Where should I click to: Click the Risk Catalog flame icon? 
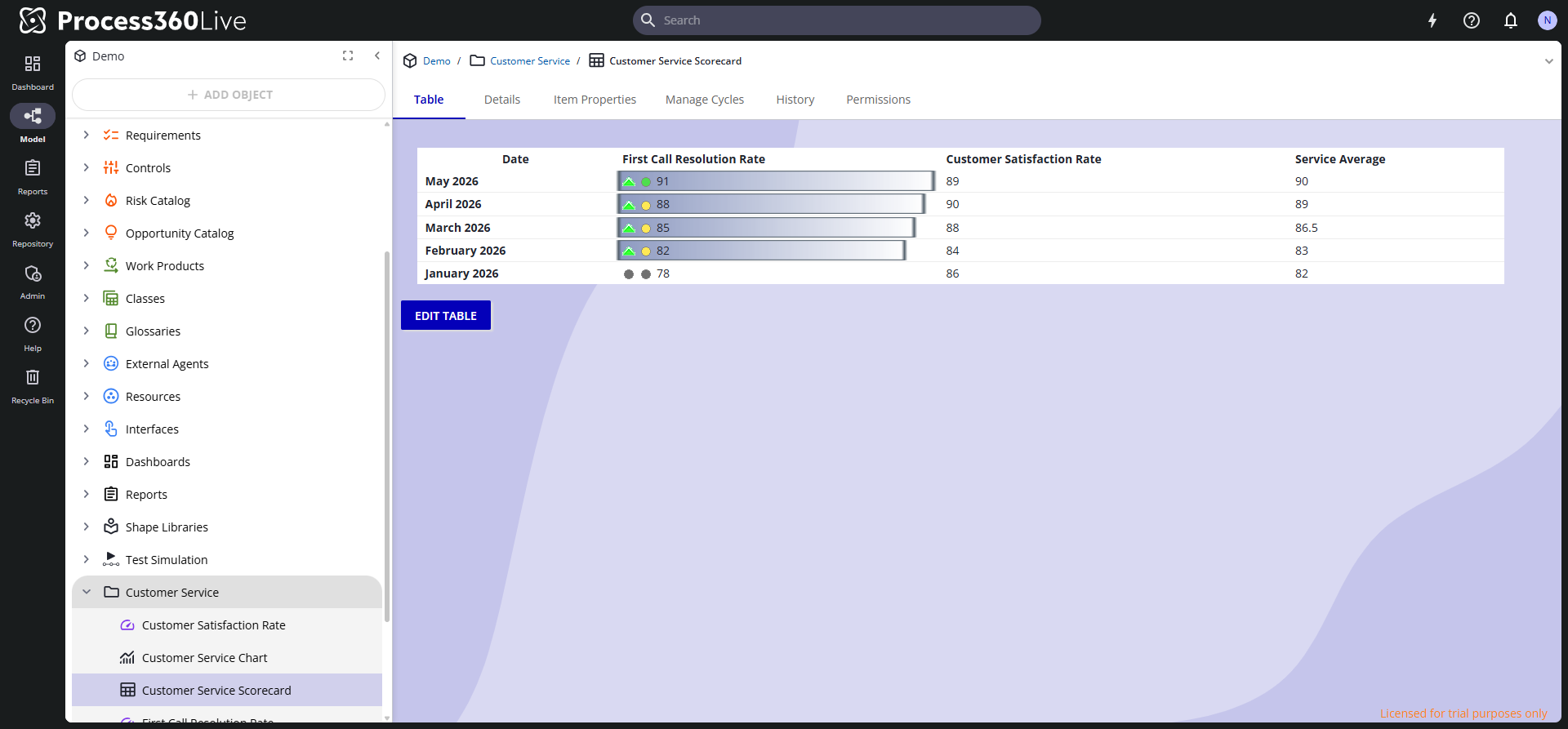[x=111, y=200]
